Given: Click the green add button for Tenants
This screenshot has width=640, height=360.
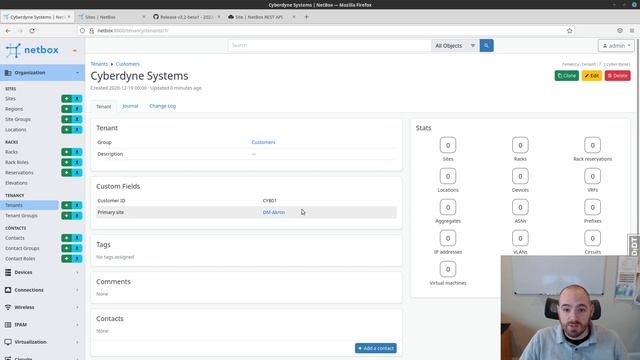Looking at the screenshot, I should 66,205.
